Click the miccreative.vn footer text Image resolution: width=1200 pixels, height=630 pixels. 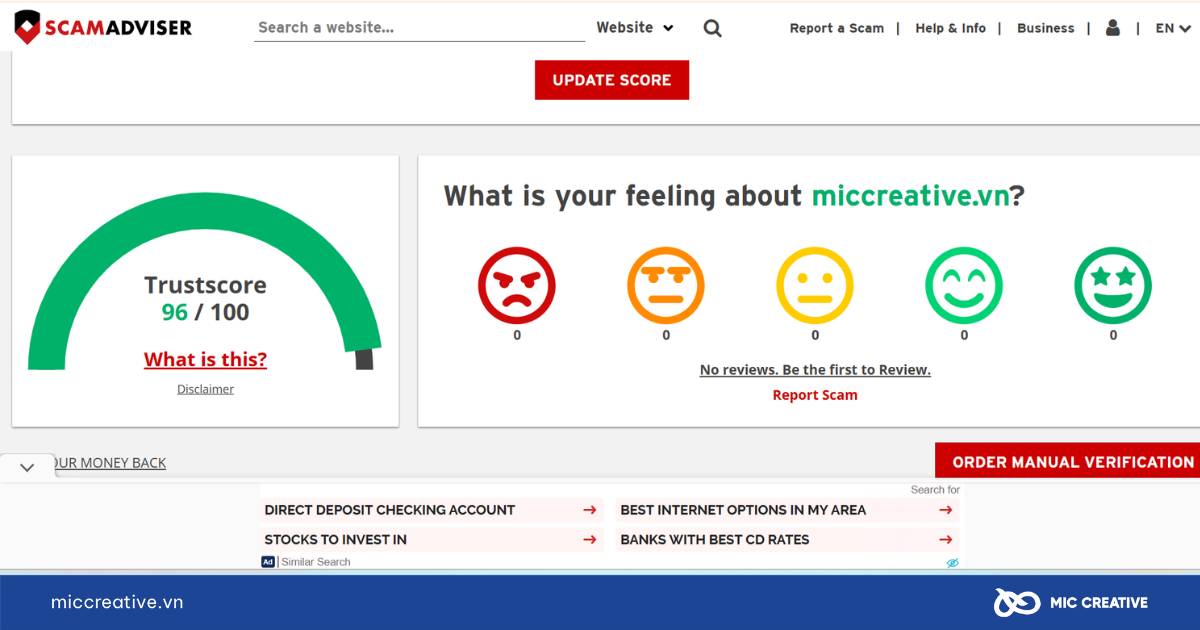point(117,602)
